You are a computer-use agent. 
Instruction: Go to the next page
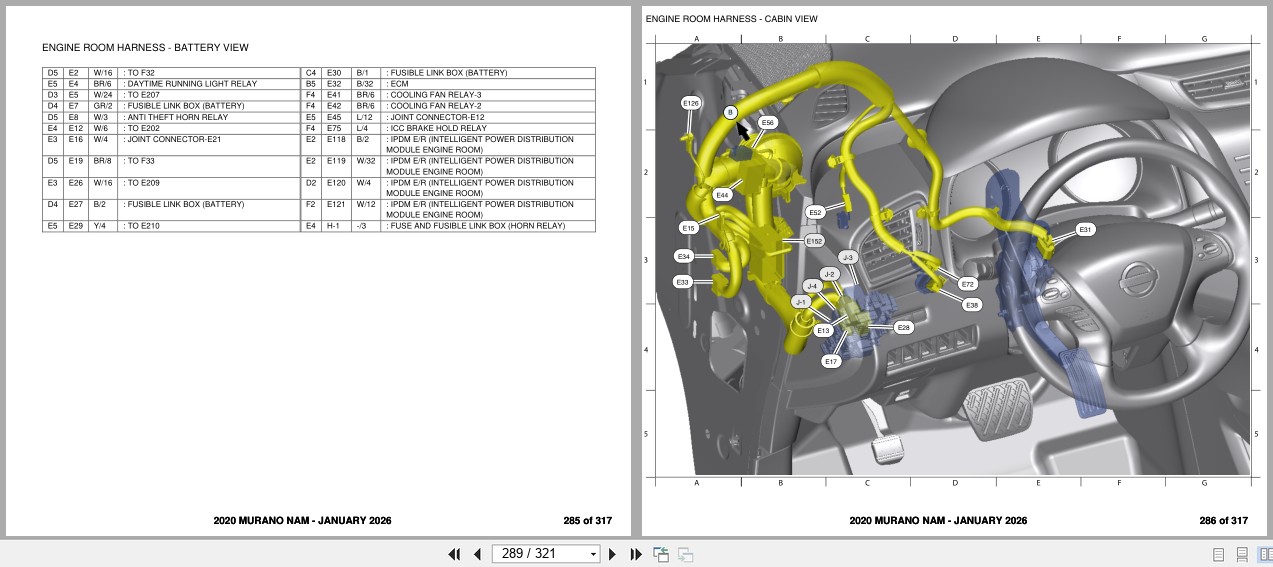coord(613,554)
